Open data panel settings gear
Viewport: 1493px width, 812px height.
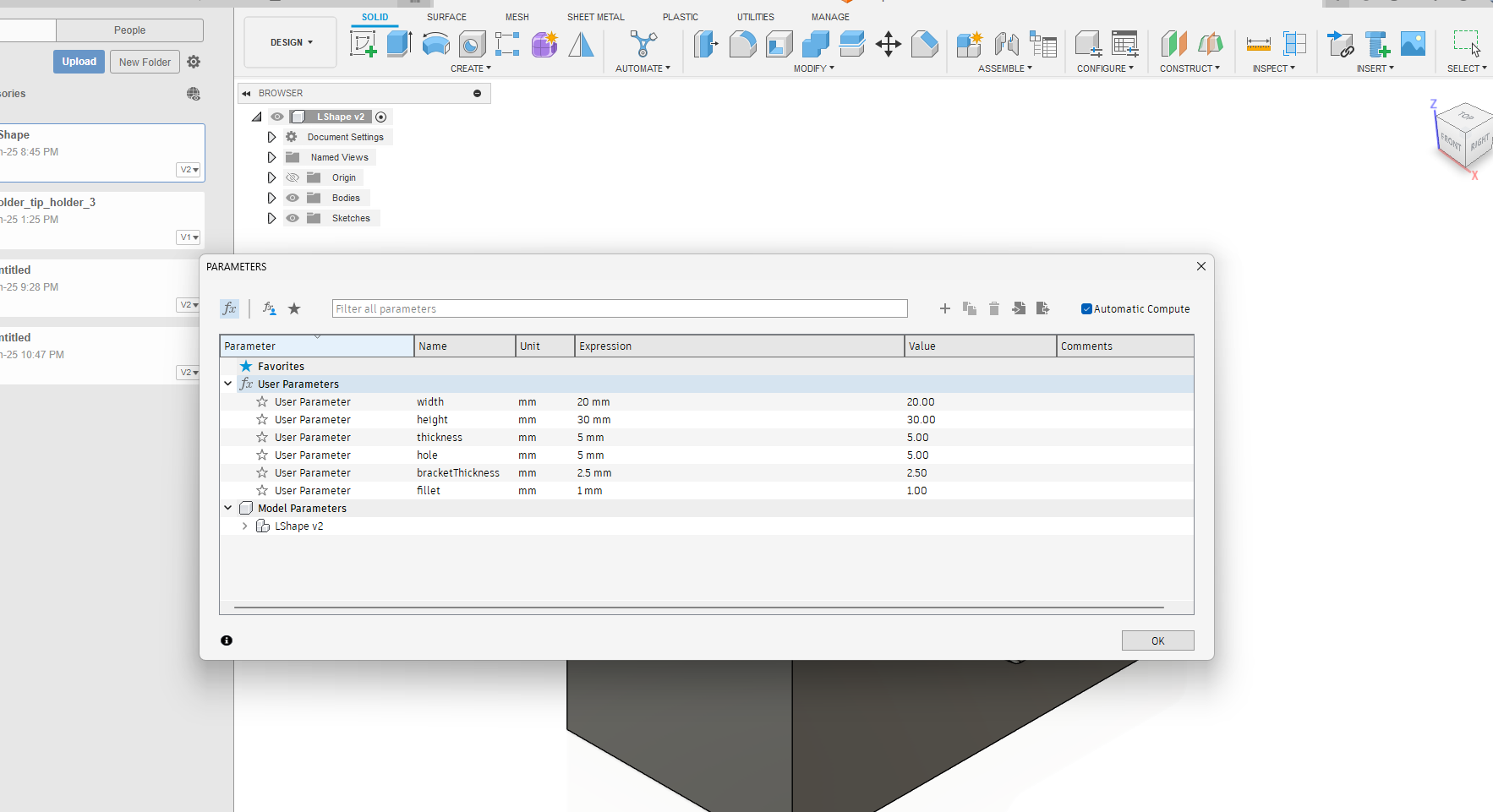point(194,62)
